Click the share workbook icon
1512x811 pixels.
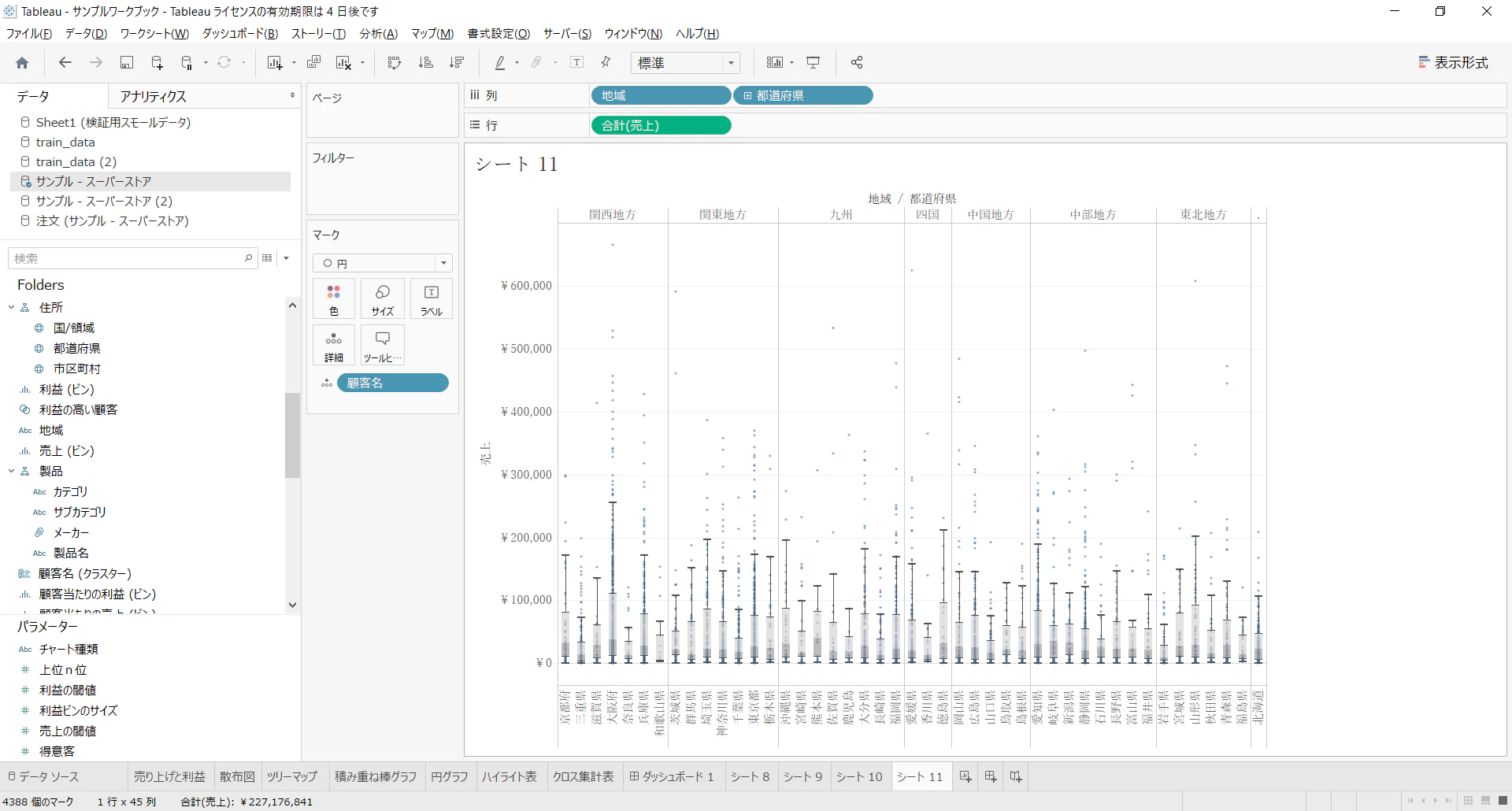[857, 63]
